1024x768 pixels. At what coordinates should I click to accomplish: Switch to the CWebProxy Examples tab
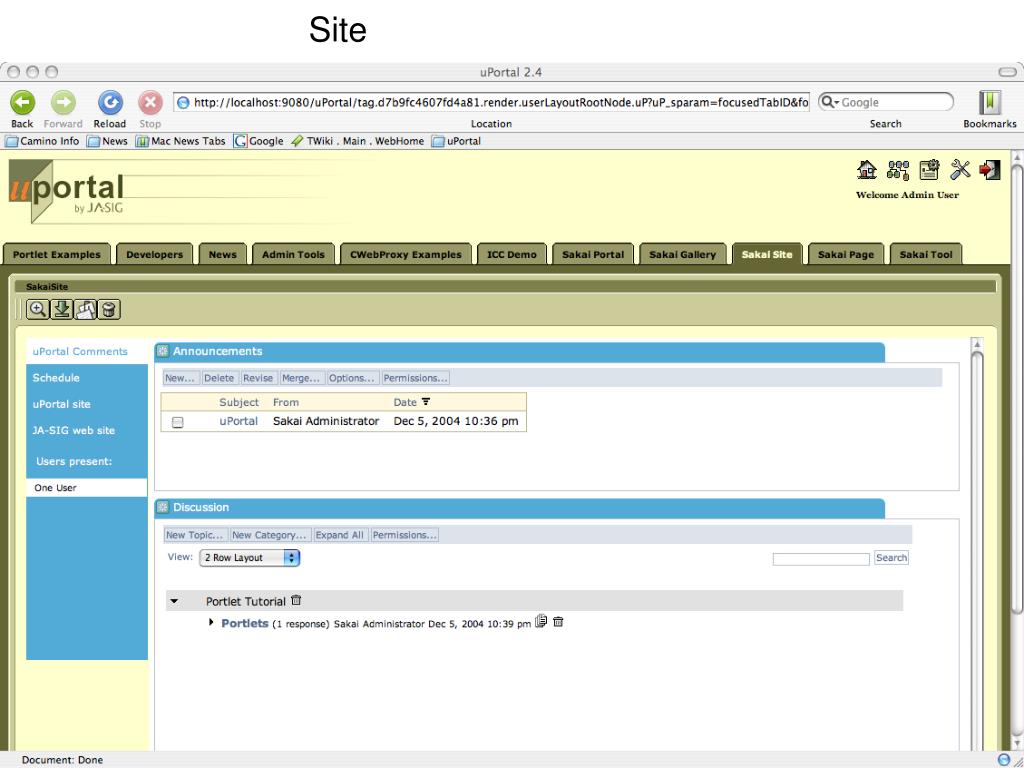(x=406, y=255)
